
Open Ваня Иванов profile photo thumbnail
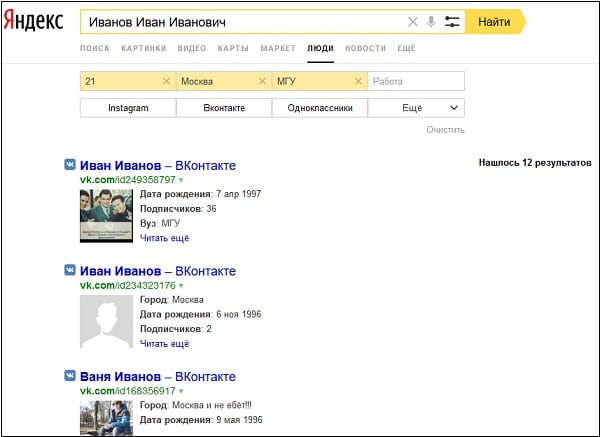(x=106, y=418)
